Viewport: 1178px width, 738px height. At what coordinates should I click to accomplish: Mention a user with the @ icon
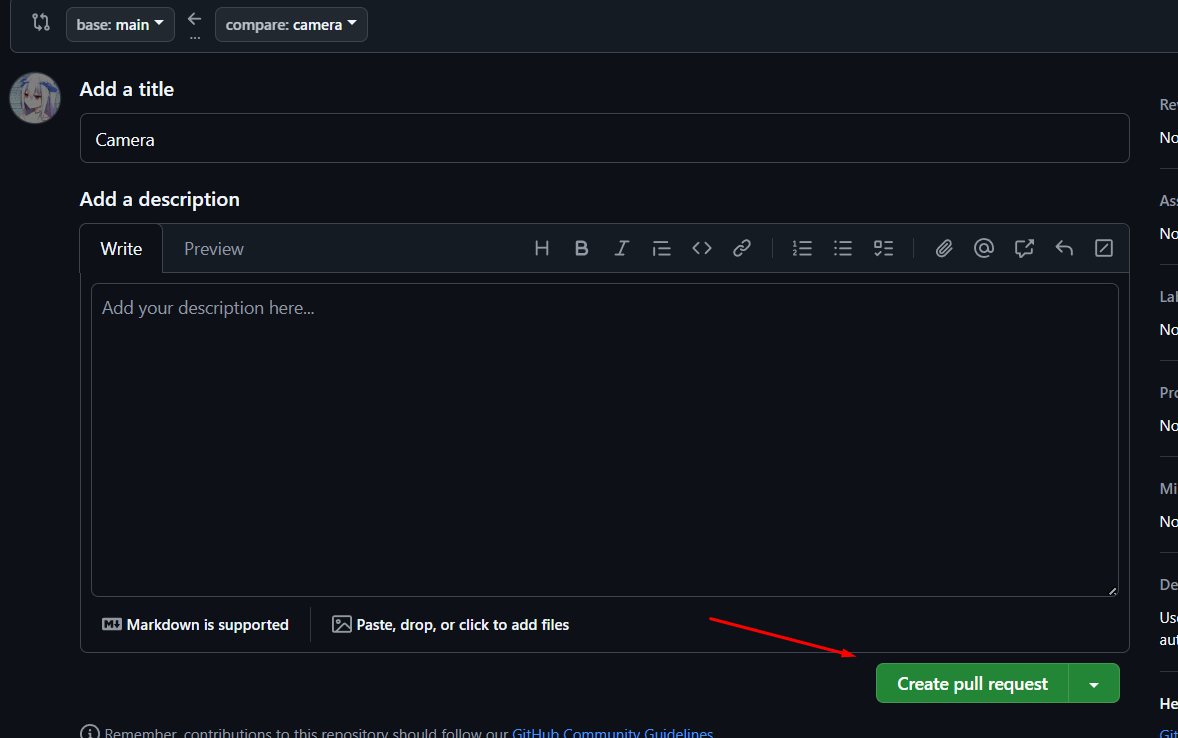point(983,248)
